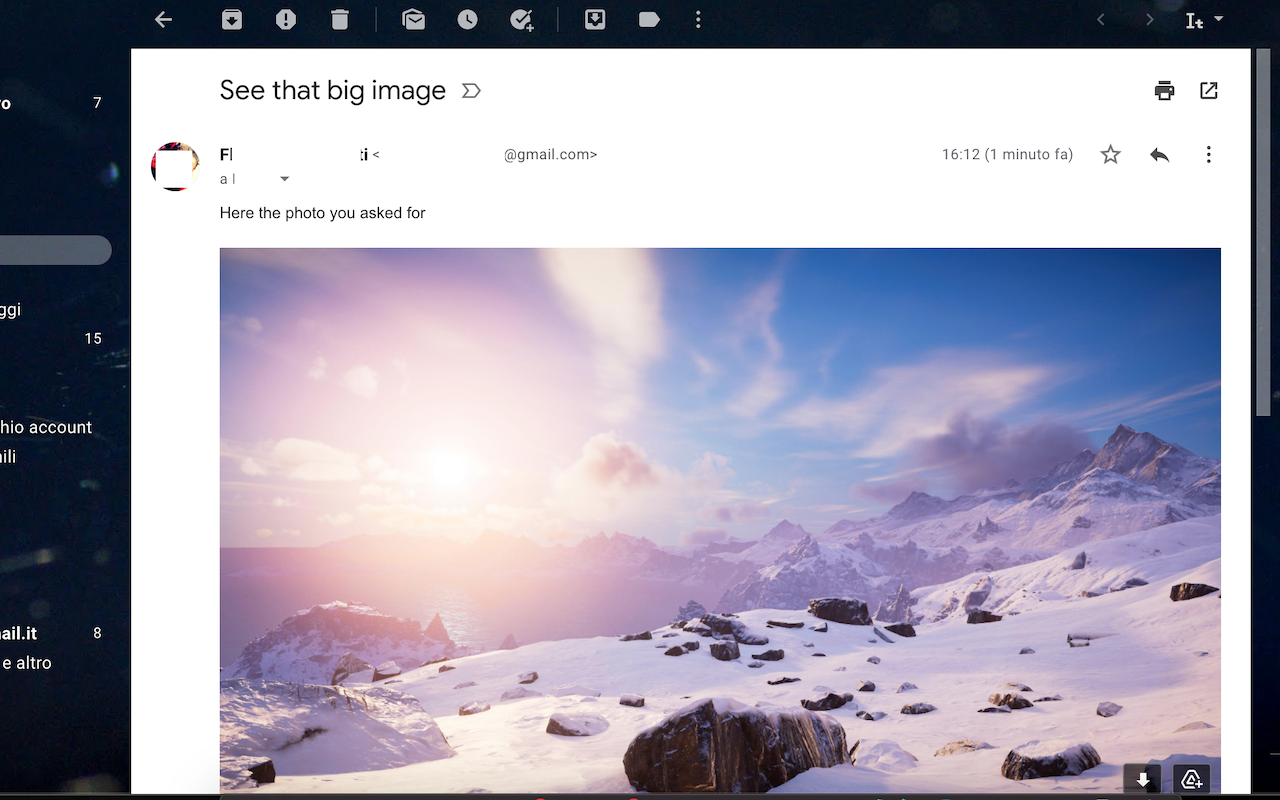Screen dimensions: 1280x800
Task: Delete the email with trash icon
Action: tap(340, 20)
